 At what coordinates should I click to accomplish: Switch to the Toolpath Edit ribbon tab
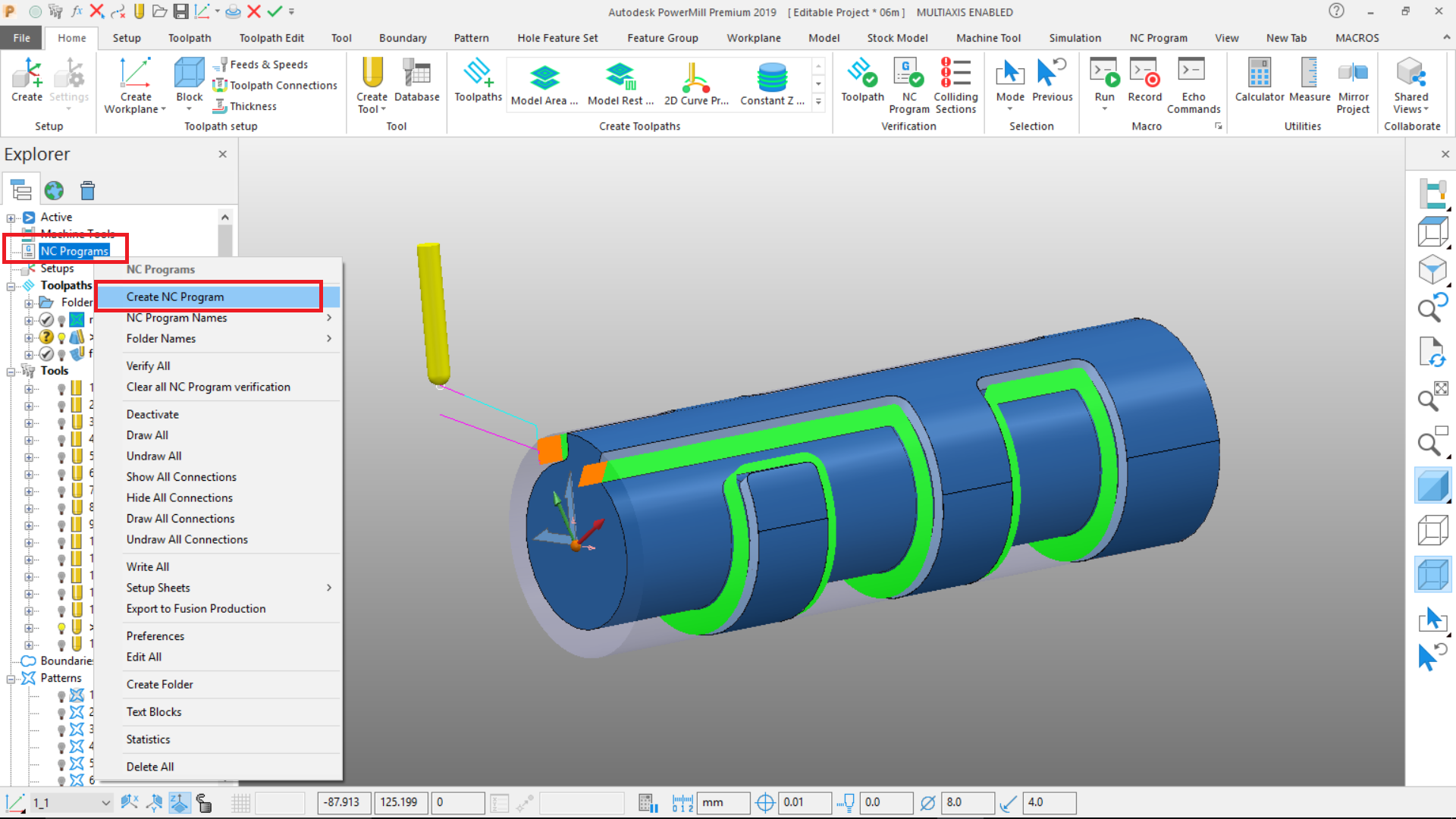(271, 38)
